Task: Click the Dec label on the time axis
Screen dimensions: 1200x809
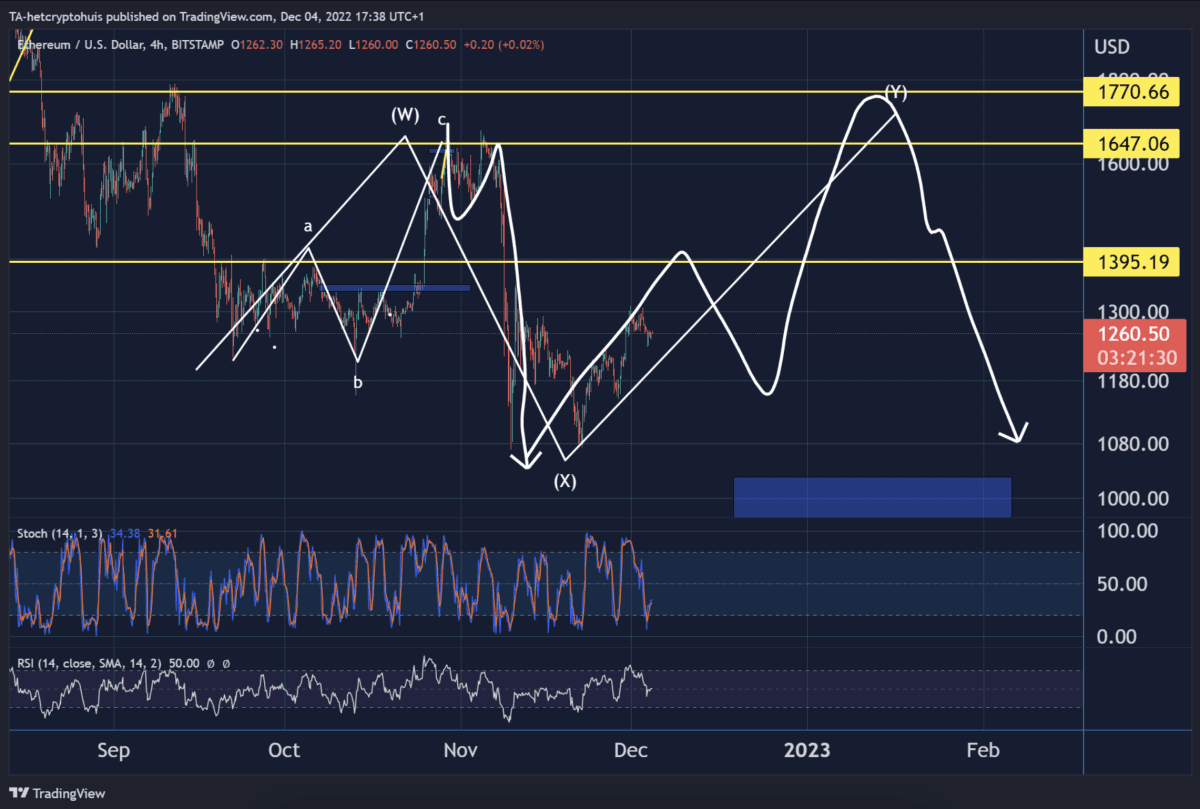Action: (631, 750)
